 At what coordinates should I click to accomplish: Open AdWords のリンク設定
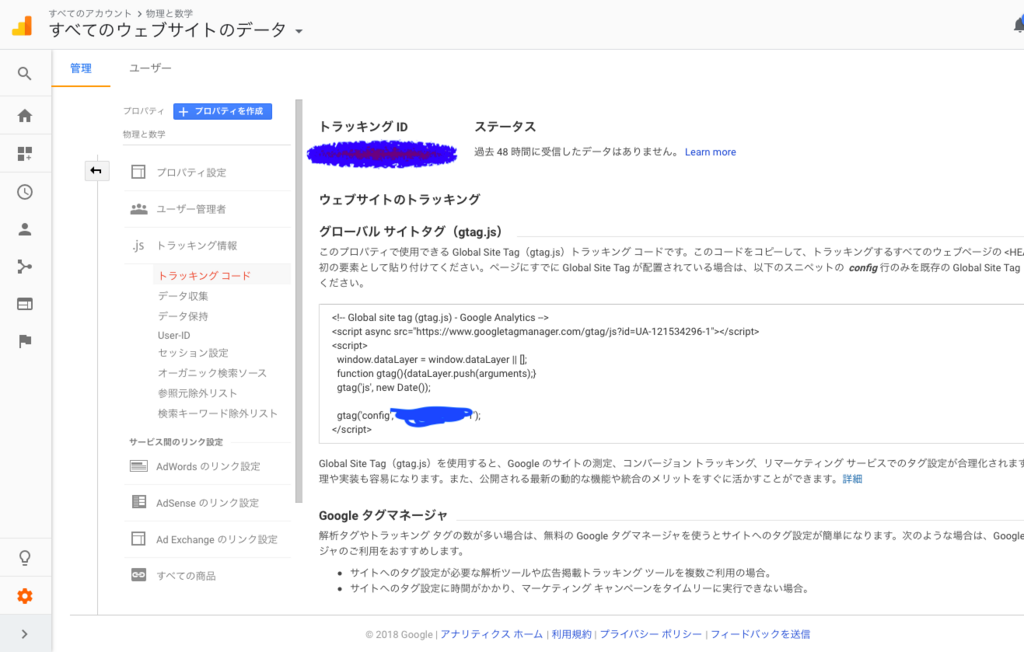click(207, 466)
